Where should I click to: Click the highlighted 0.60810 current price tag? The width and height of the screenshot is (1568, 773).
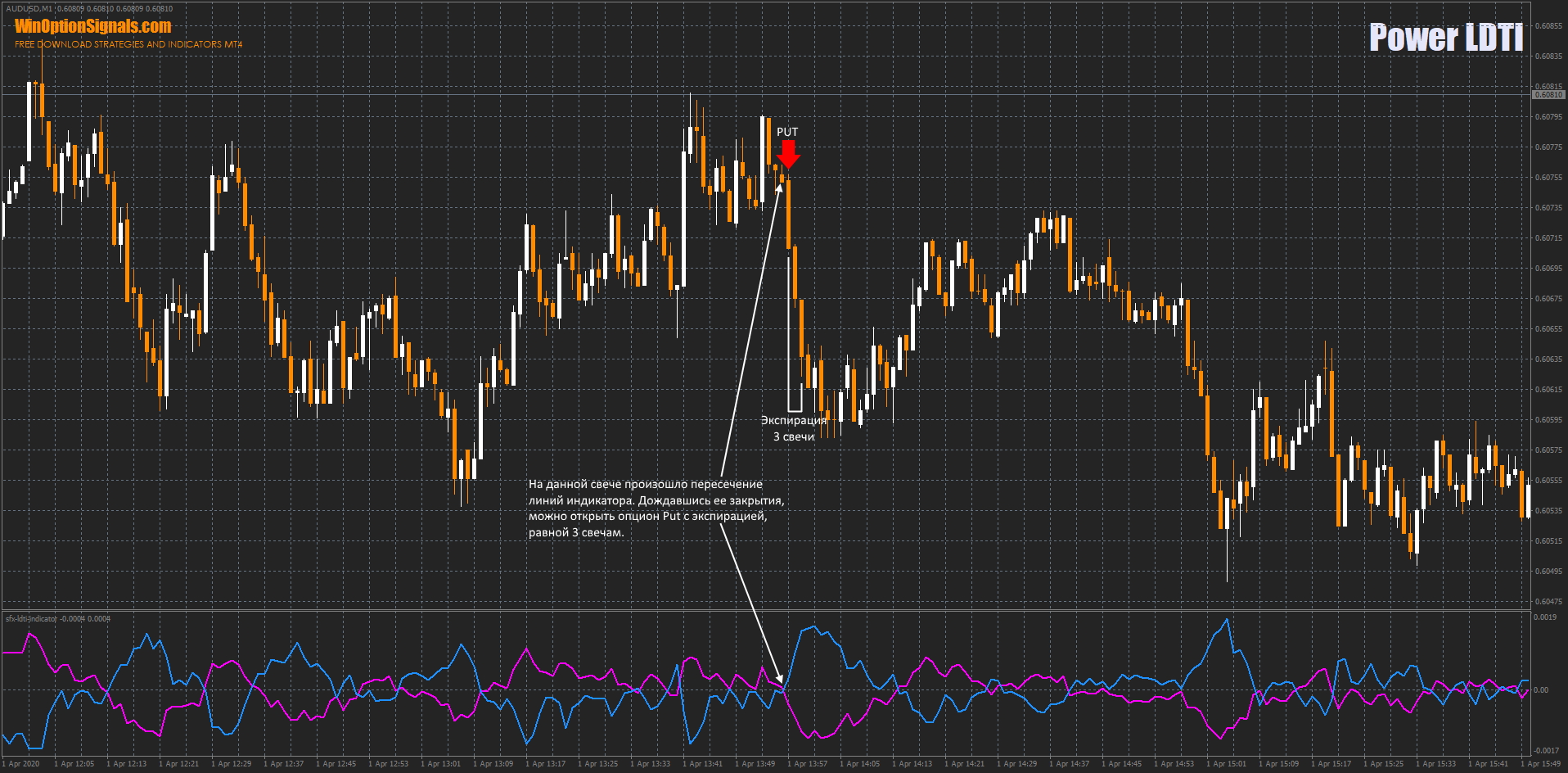coord(1548,95)
